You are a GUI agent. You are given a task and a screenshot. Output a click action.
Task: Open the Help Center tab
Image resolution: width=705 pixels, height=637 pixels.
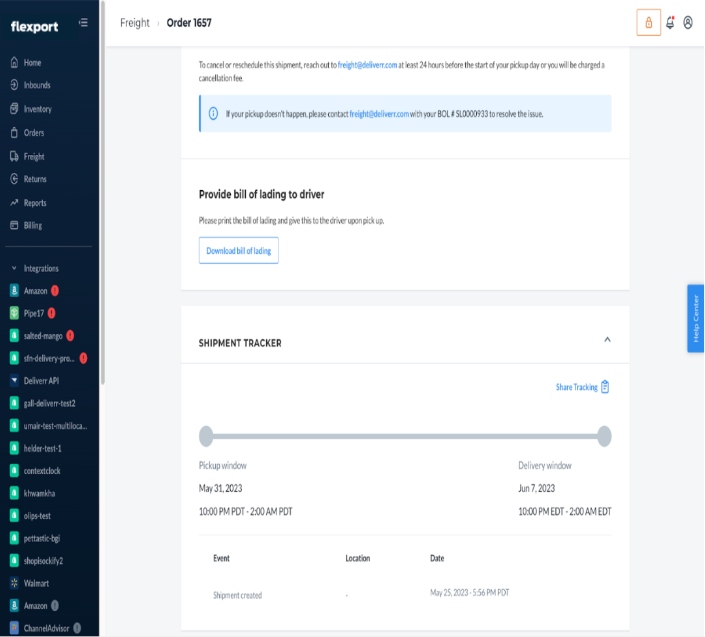696,318
